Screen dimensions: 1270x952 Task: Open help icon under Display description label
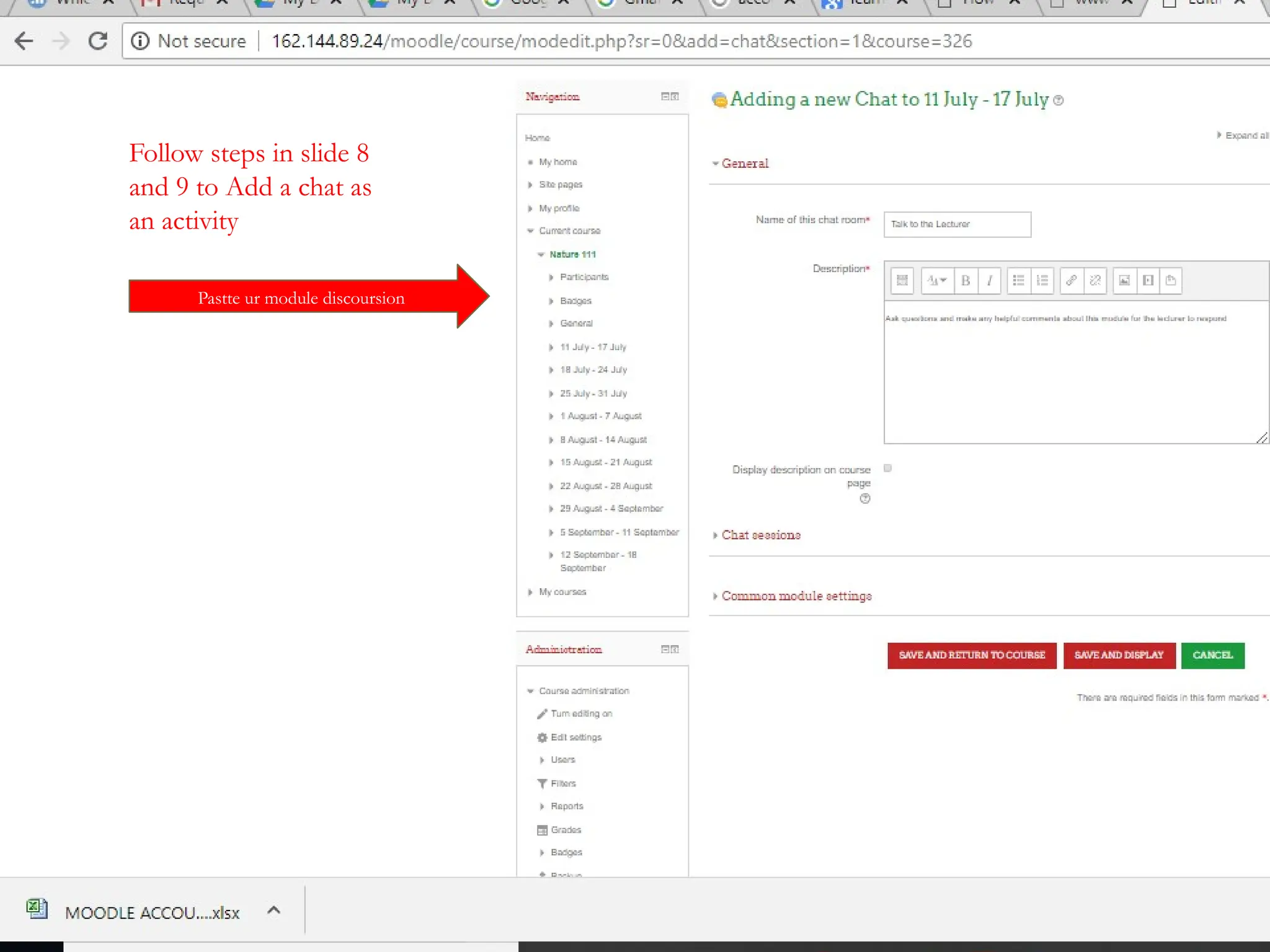[x=865, y=499]
